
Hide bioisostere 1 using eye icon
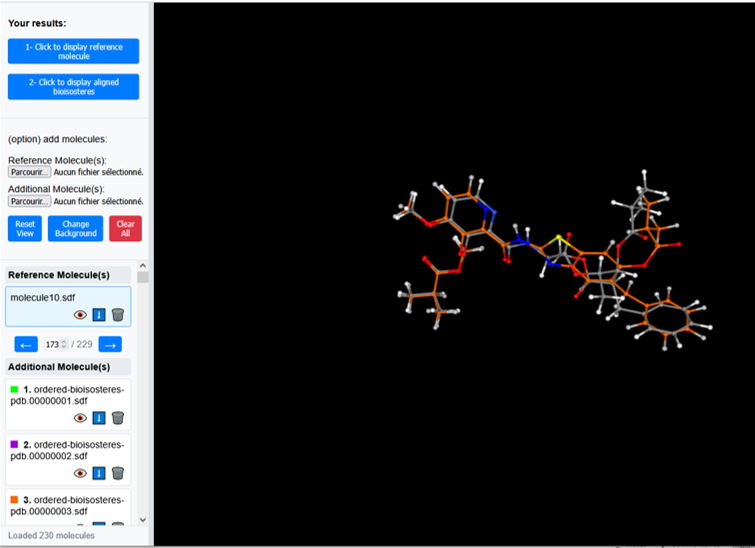(81, 418)
